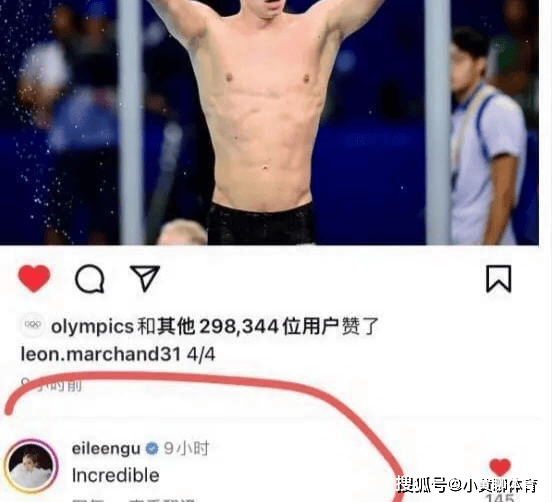This screenshot has width=552, height=502.
Task: Go to eileengu's profile via username
Action: (106, 448)
